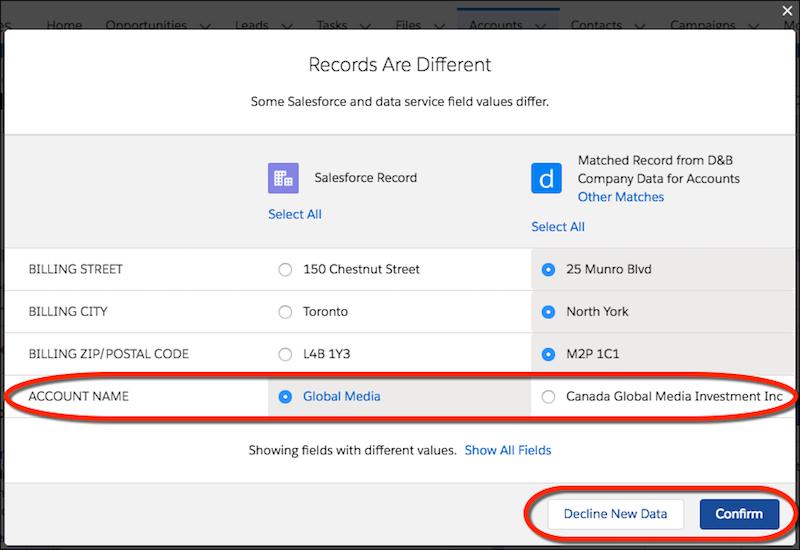Viewport: 800px width, 550px height.
Task: Close the dialog with the X icon
Action: pos(787,11)
